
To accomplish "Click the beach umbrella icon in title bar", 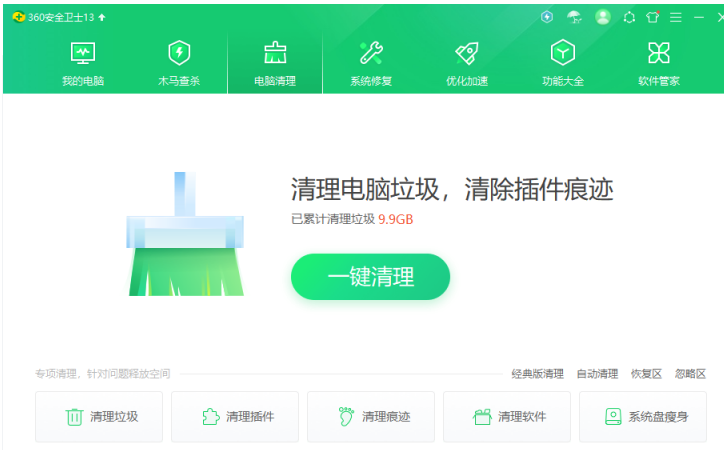I will click(574, 17).
